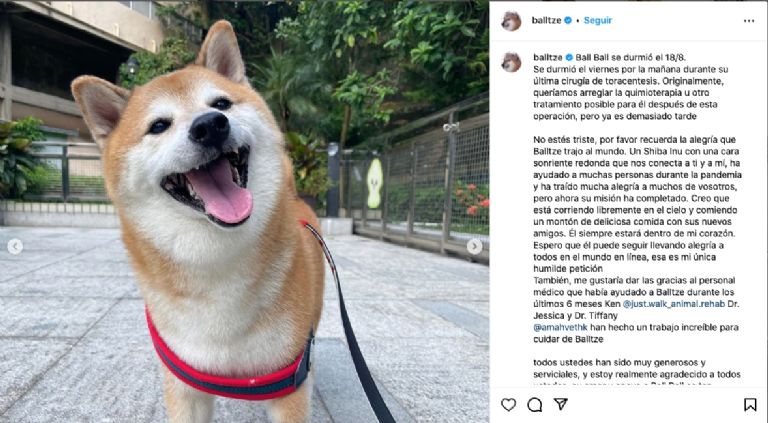Share the post via paper plane icon
The width and height of the screenshot is (768, 423).
coord(560,404)
